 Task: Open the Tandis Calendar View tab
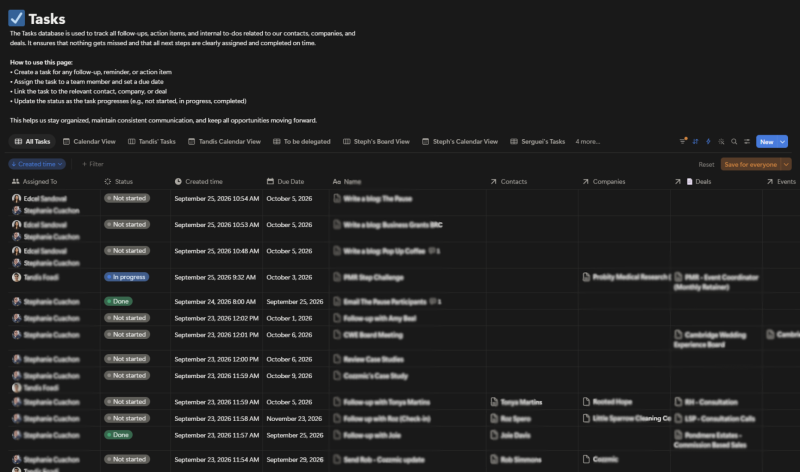pos(224,141)
